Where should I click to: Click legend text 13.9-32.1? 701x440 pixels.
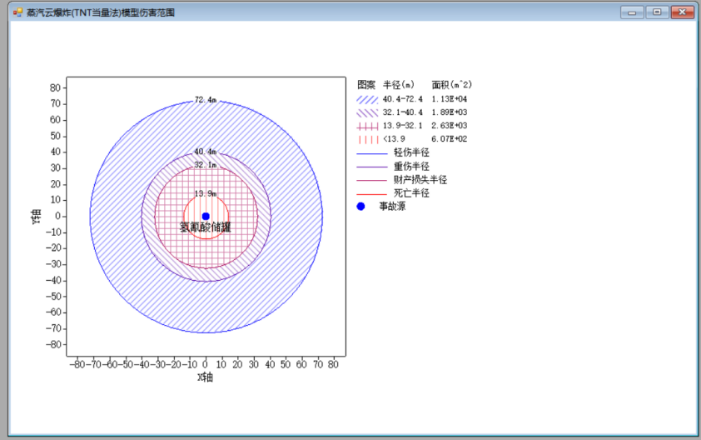[x=402, y=126]
